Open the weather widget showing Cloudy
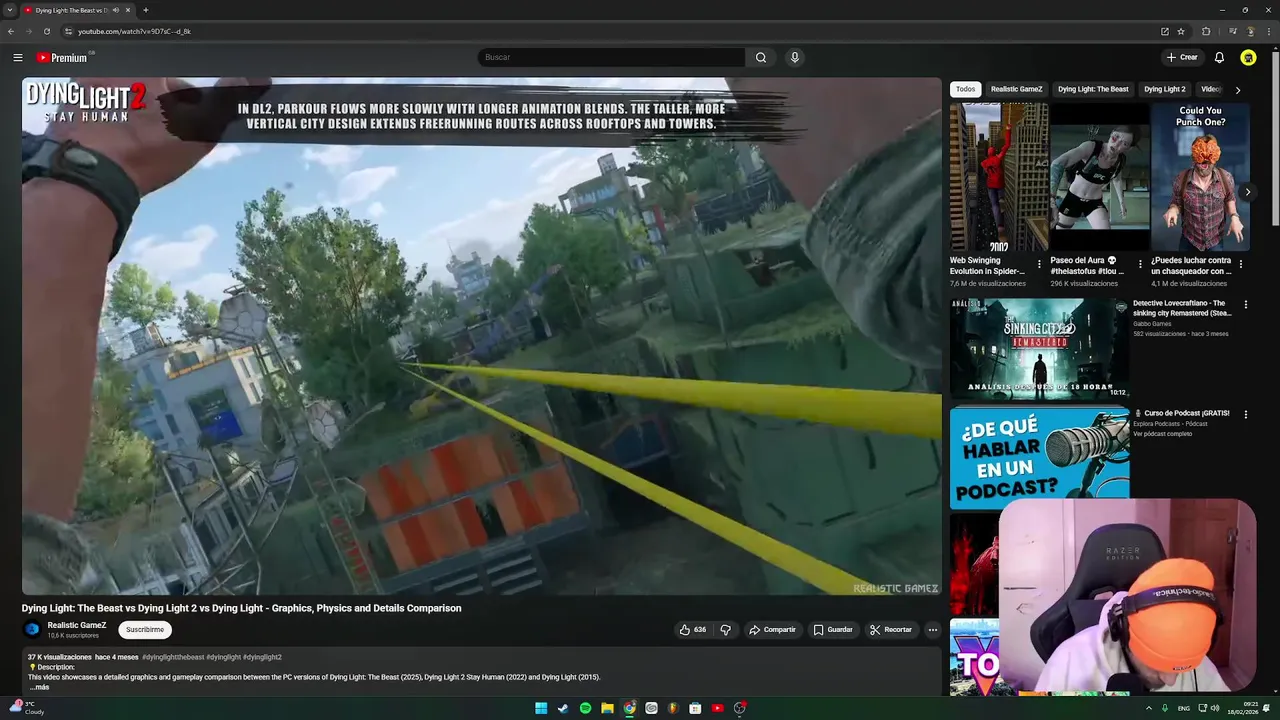 click(x=27, y=708)
